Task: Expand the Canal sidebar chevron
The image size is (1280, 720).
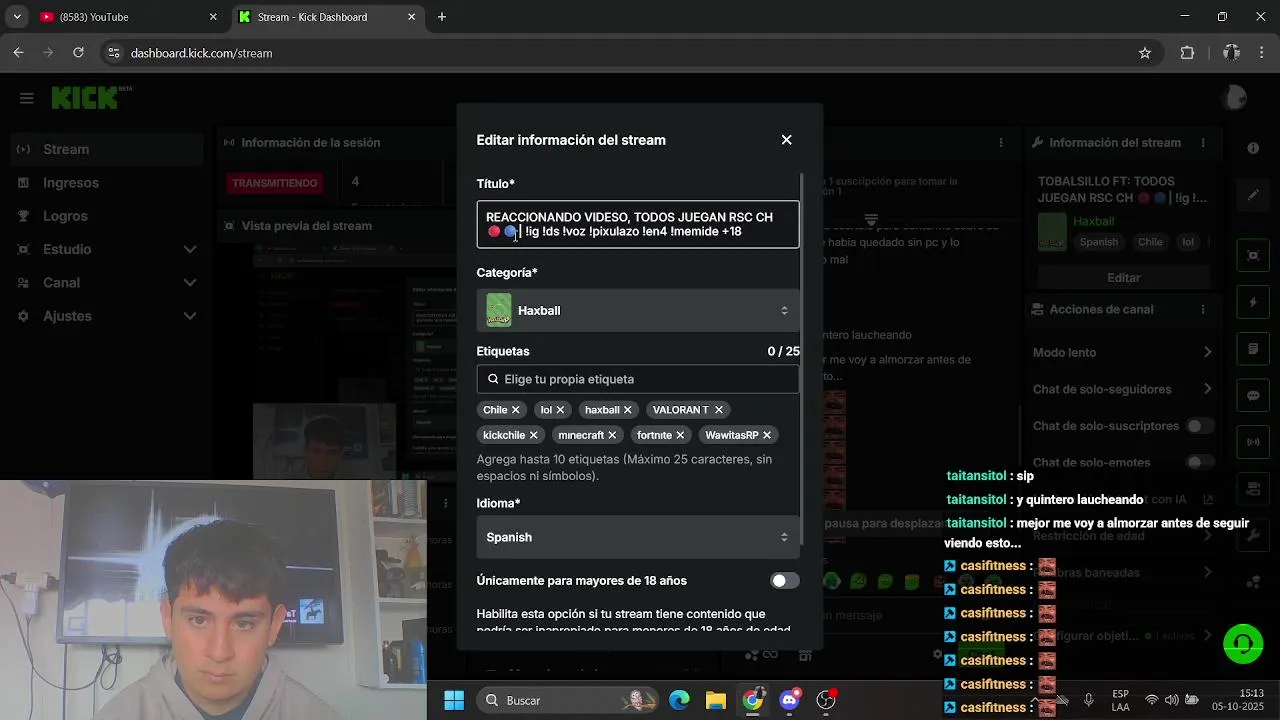Action: (x=190, y=283)
